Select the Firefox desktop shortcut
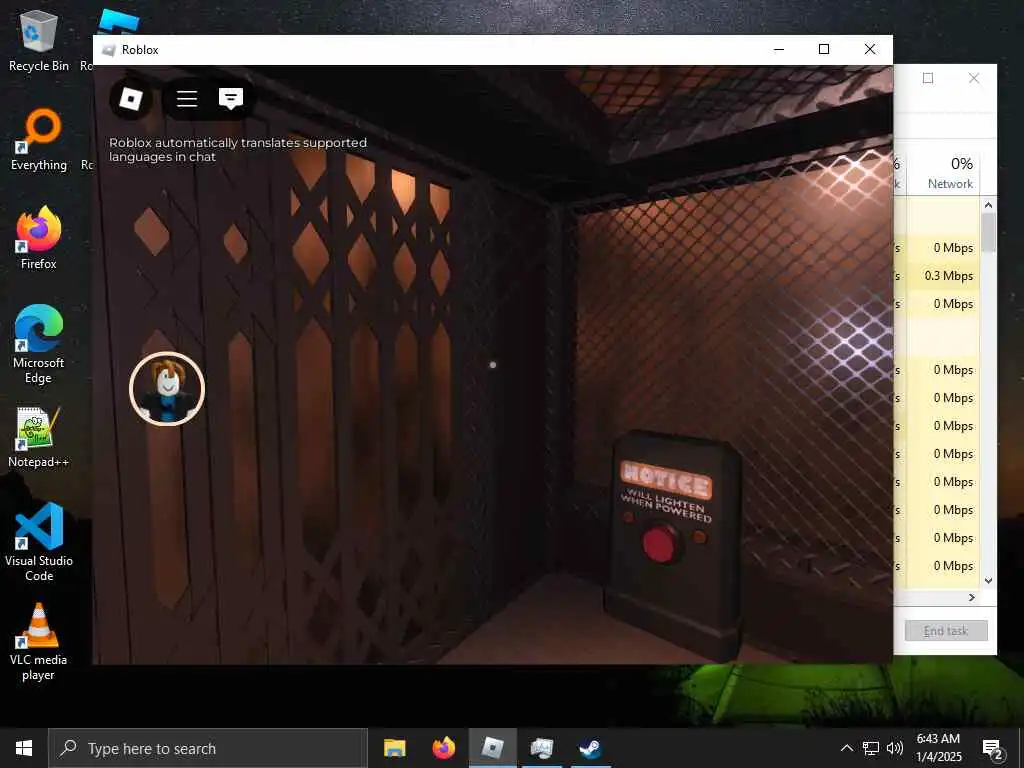The width and height of the screenshot is (1024, 768). [x=39, y=238]
